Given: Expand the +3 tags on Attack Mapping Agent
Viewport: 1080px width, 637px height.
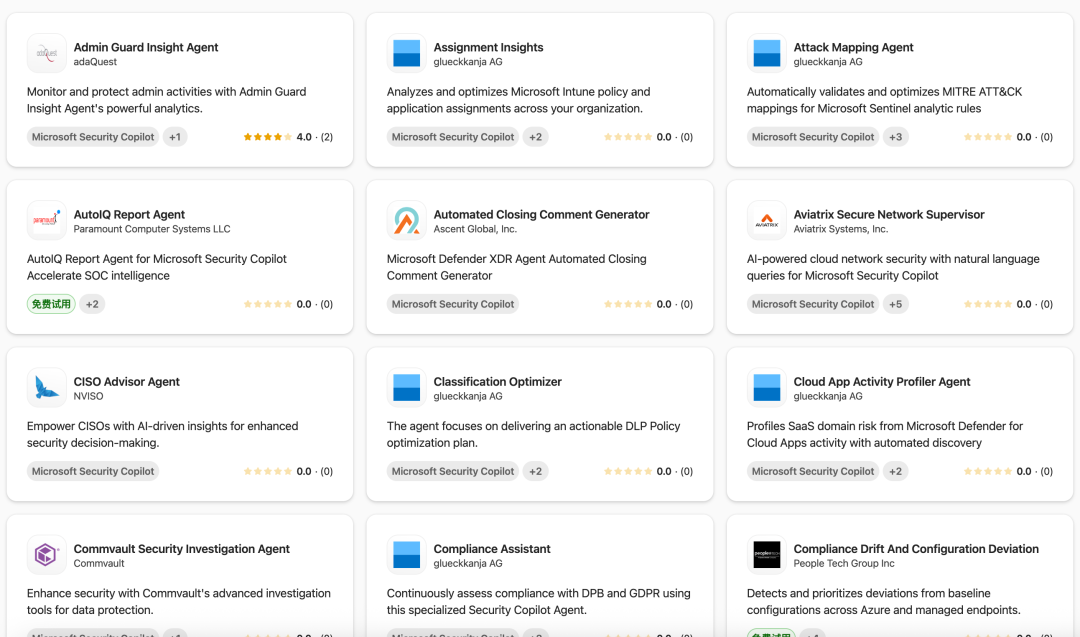Looking at the screenshot, I should tap(895, 137).
